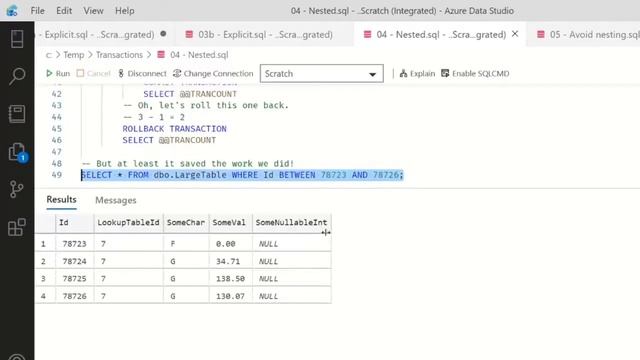Image resolution: width=640 pixels, height=360 pixels.
Task: Click the comment on line 48
Action: click(x=188, y=164)
